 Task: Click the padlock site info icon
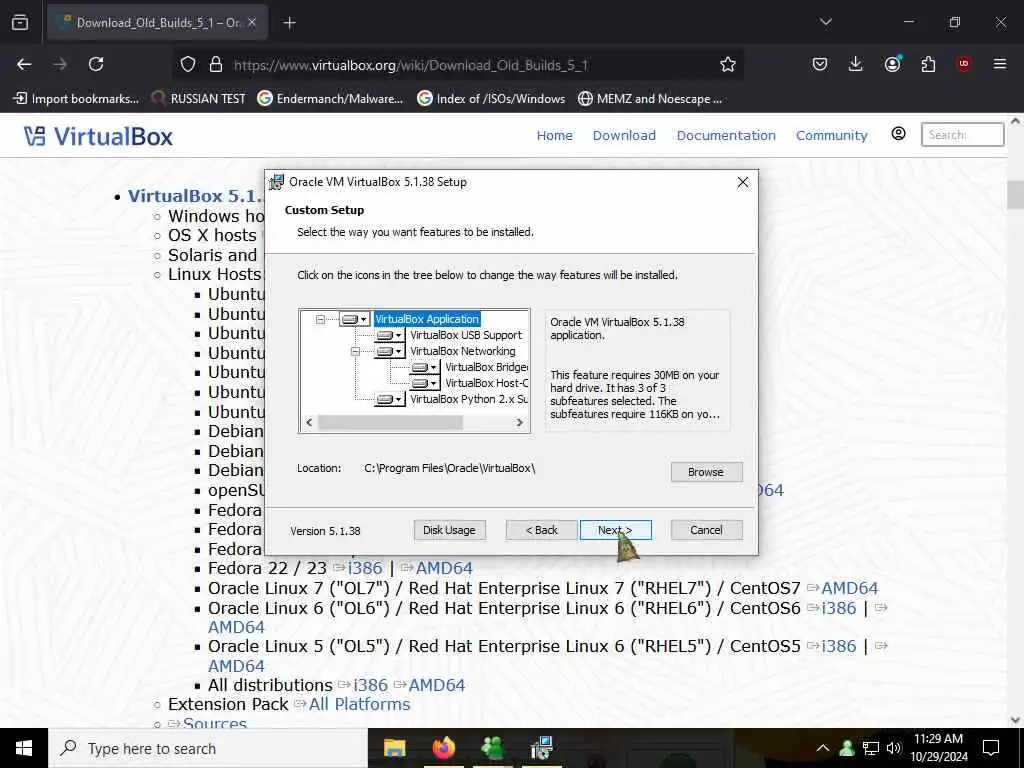tap(216, 65)
